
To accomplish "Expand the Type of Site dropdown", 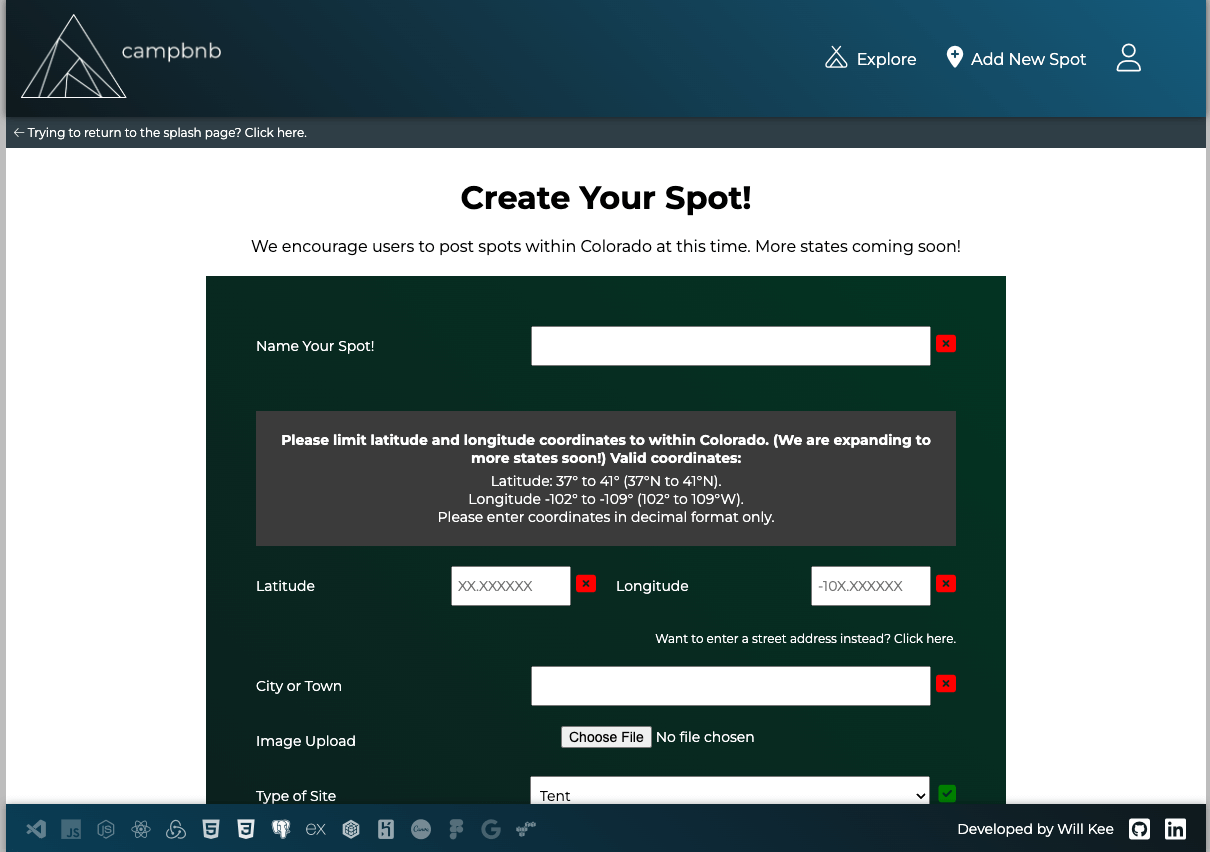I will point(730,795).
